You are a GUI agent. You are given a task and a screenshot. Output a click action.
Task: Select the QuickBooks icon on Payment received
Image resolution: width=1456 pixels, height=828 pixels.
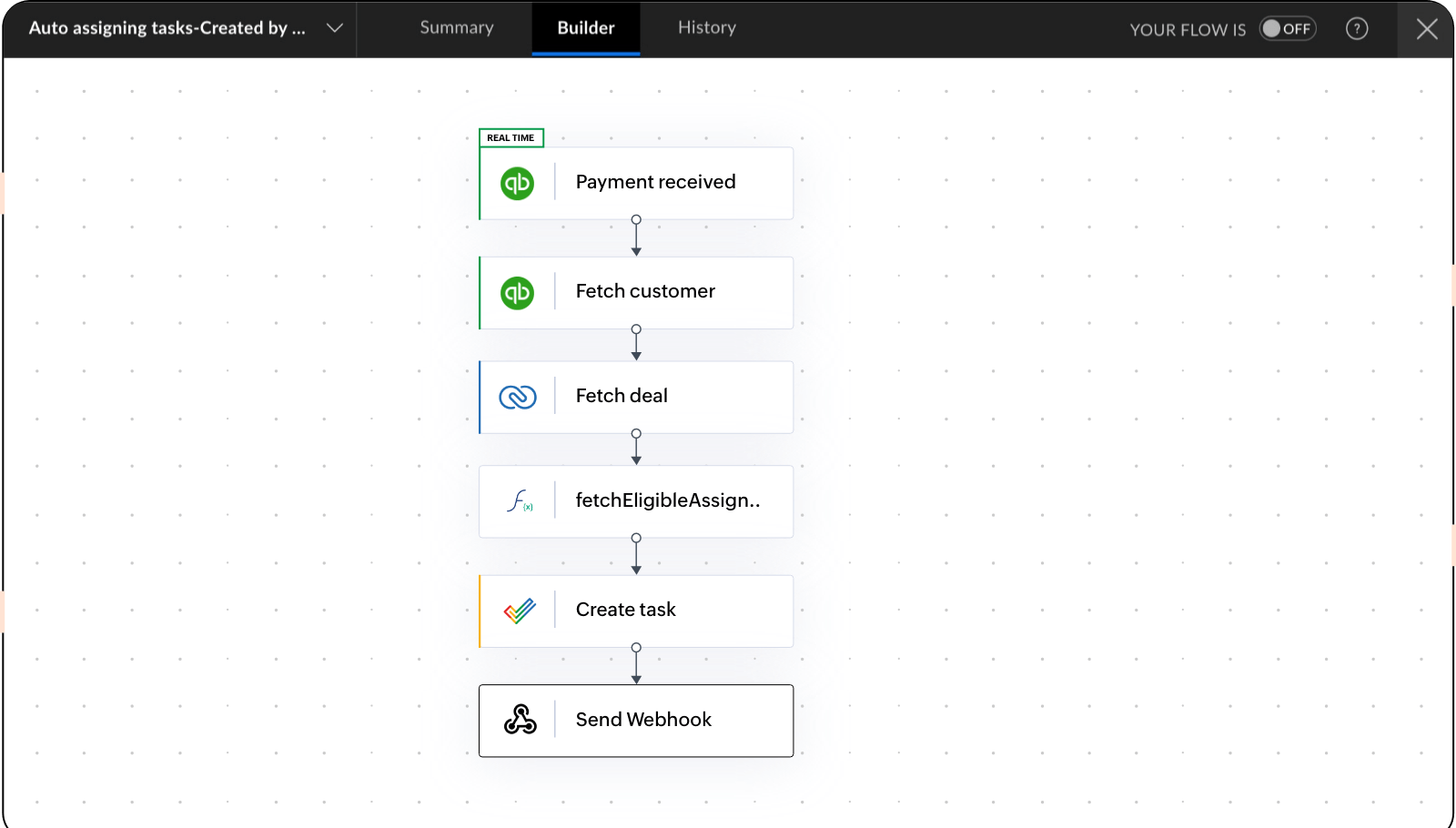point(518,182)
